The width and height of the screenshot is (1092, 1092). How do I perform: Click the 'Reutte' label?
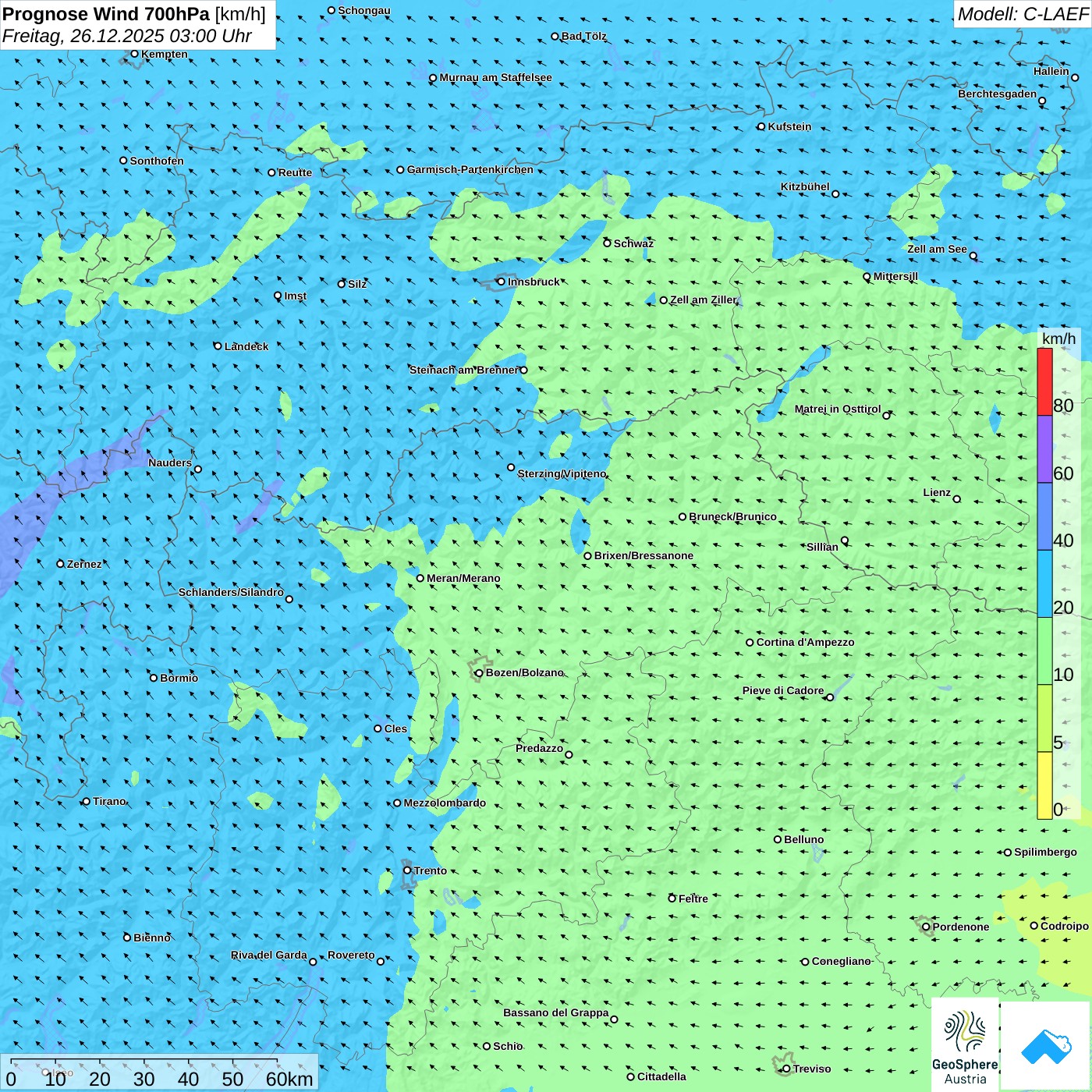(x=295, y=172)
